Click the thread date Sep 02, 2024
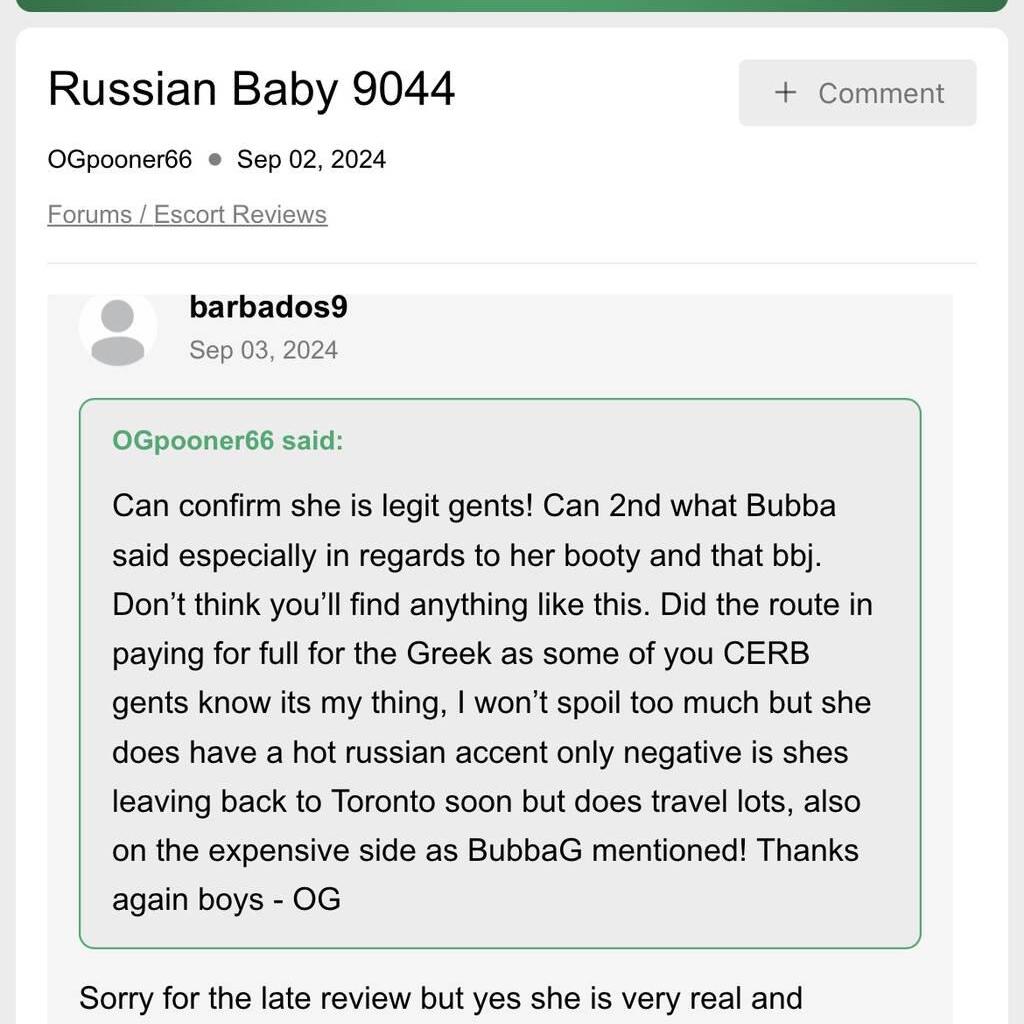The image size is (1024, 1024). tap(312, 159)
